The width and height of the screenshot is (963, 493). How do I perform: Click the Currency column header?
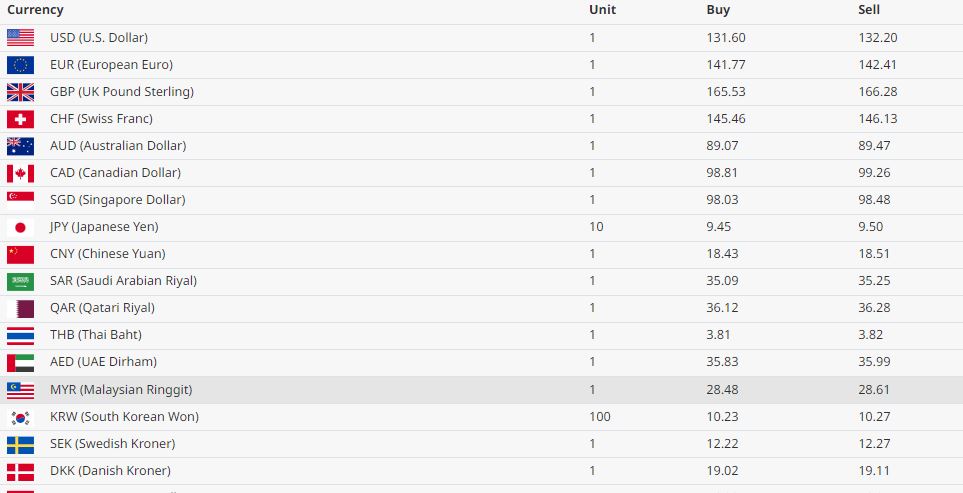(35, 10)
